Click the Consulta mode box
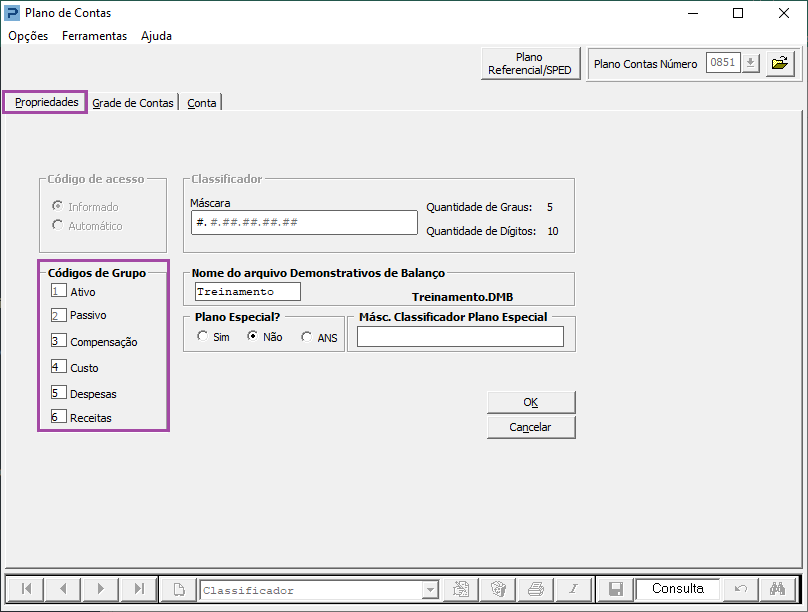The height and width of the screenshot is (612, 808). 678,589
